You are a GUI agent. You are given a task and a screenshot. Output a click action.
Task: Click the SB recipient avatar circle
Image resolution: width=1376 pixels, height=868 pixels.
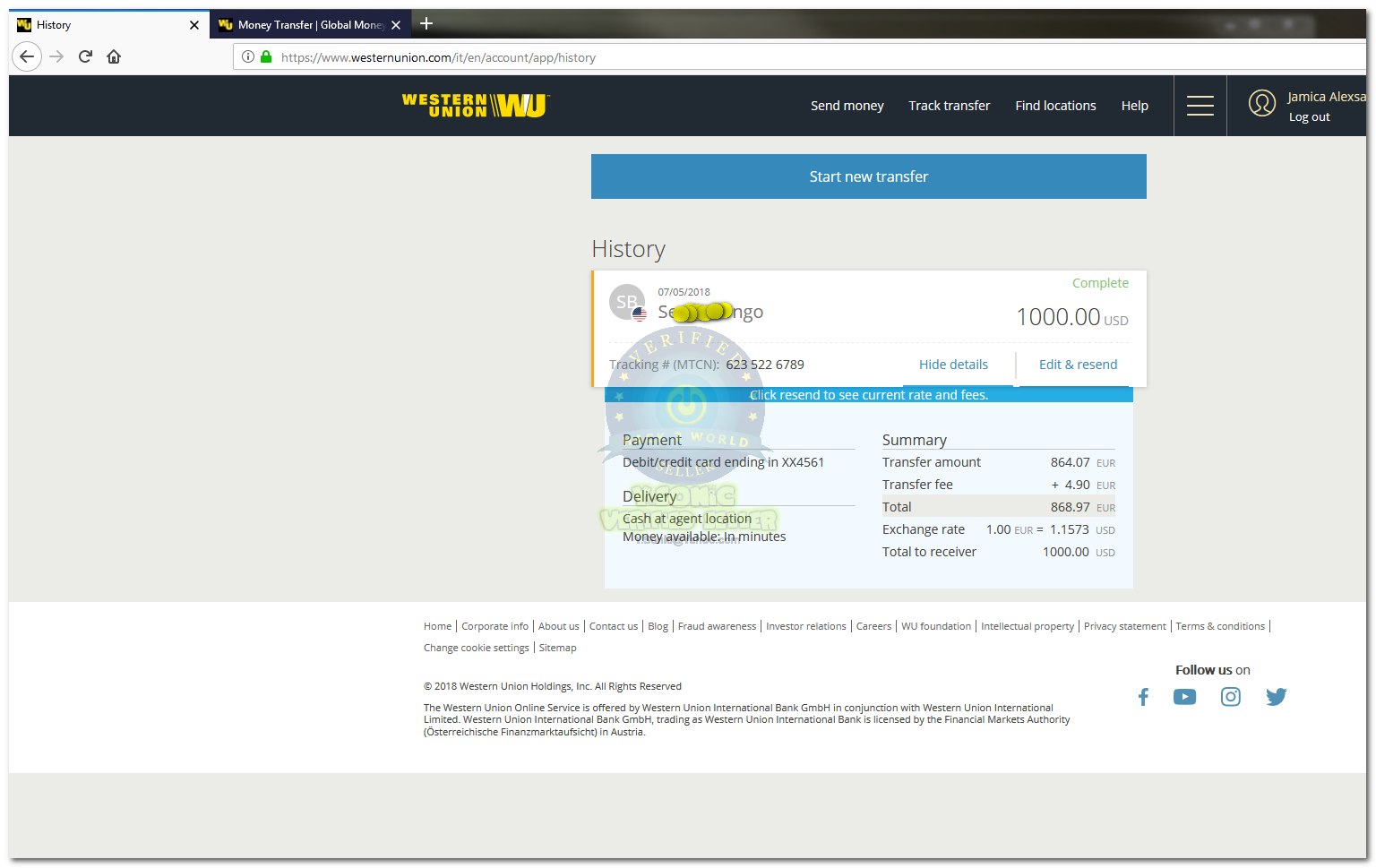click(627, 302)
